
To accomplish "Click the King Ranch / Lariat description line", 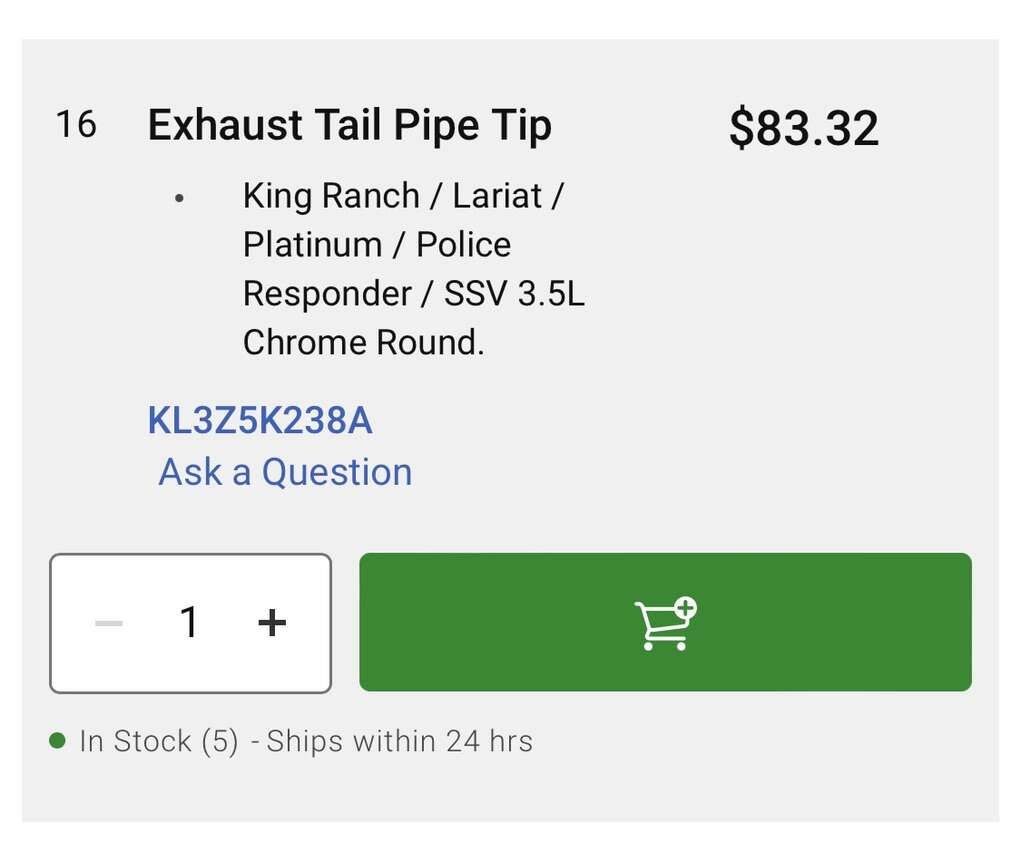I will click(x=402, y=196).
